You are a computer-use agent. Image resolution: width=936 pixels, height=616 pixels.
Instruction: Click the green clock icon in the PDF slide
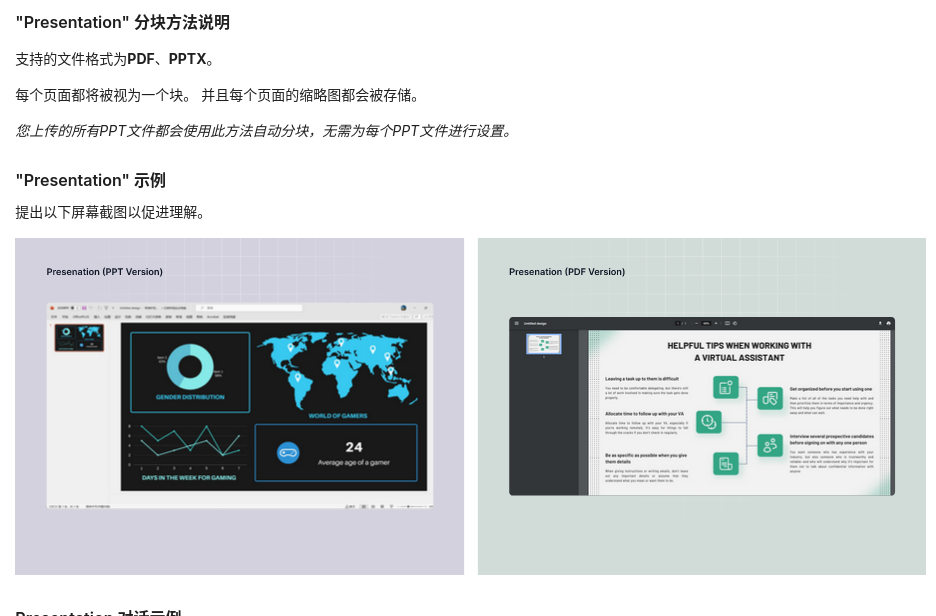tap(709, 422)
